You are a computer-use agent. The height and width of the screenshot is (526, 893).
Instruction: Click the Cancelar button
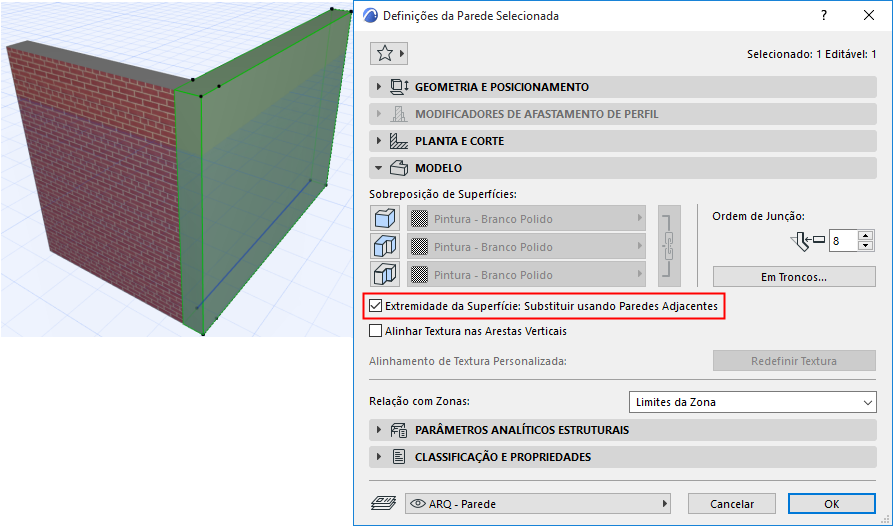[732, 504]
